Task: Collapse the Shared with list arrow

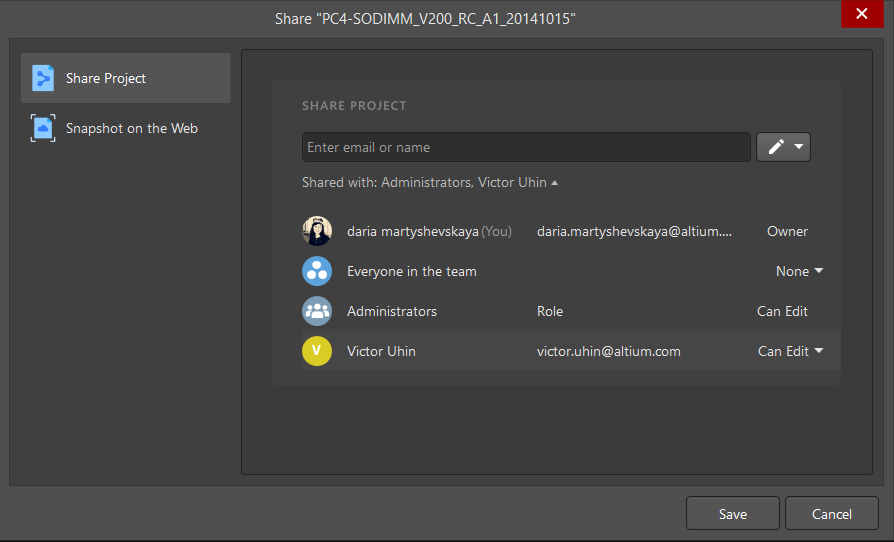Action: (555, 183)
